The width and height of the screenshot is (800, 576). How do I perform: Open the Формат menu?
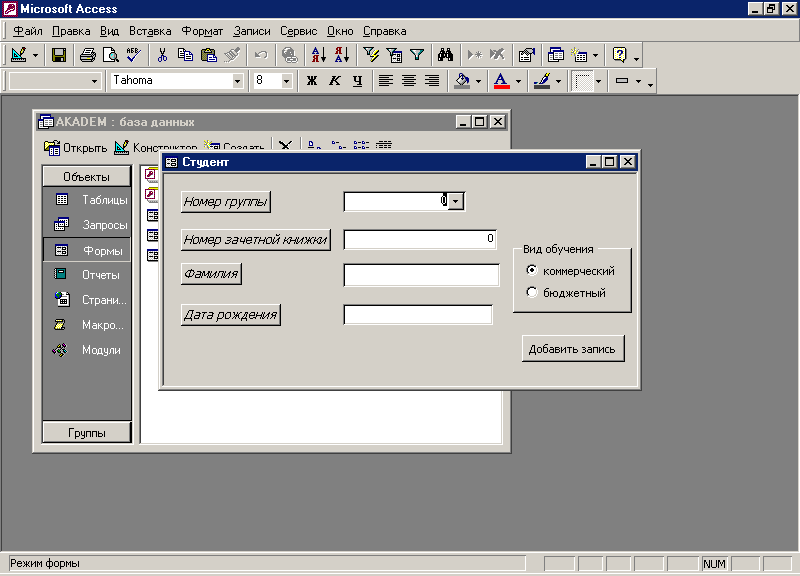click(202, 31)
